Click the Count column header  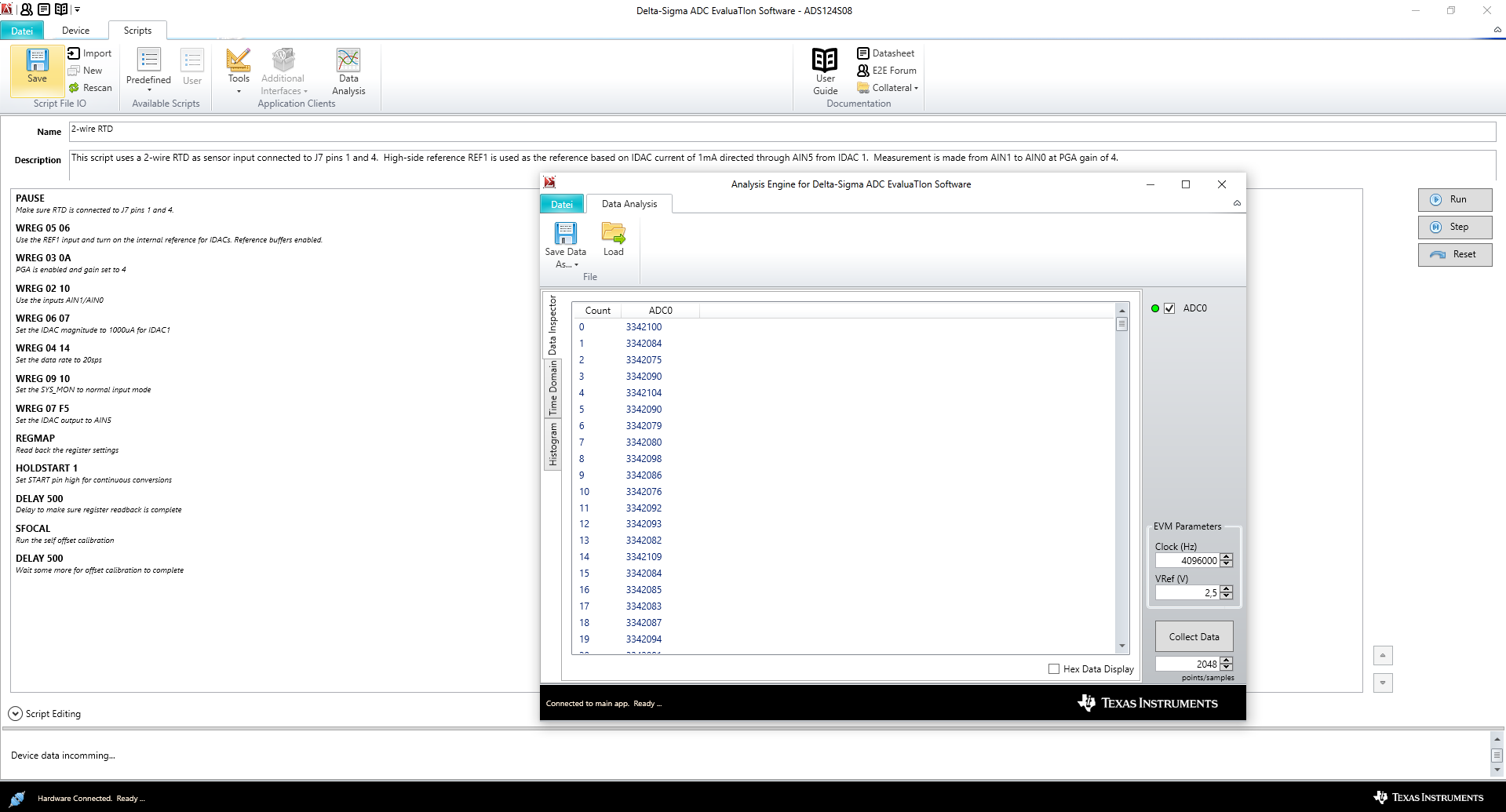[597, 311]
